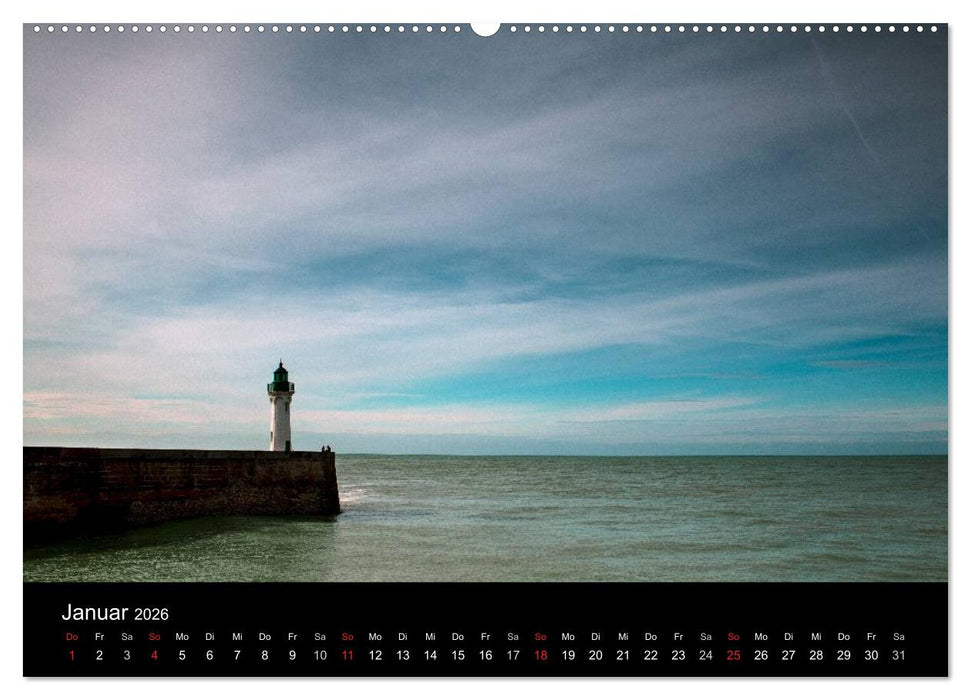
Task: Select the red date 1 on Donnerstag
Action: coord(71,653)
